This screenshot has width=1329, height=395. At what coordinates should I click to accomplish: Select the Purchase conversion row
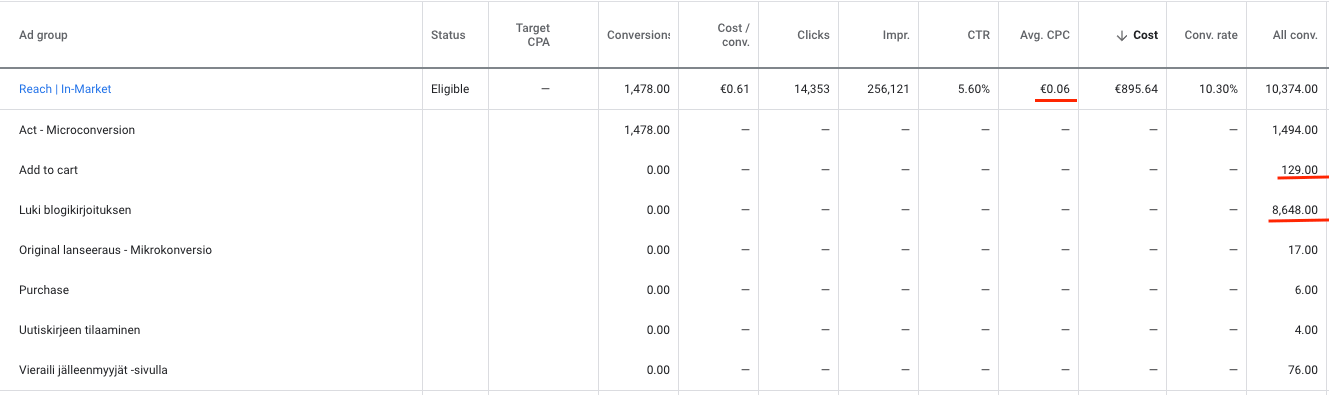click(664, 290)
